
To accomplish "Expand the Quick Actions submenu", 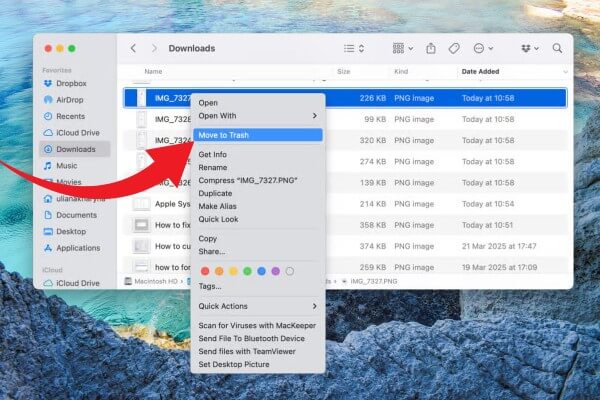I will pyautogui.click(x=258, y=306).
